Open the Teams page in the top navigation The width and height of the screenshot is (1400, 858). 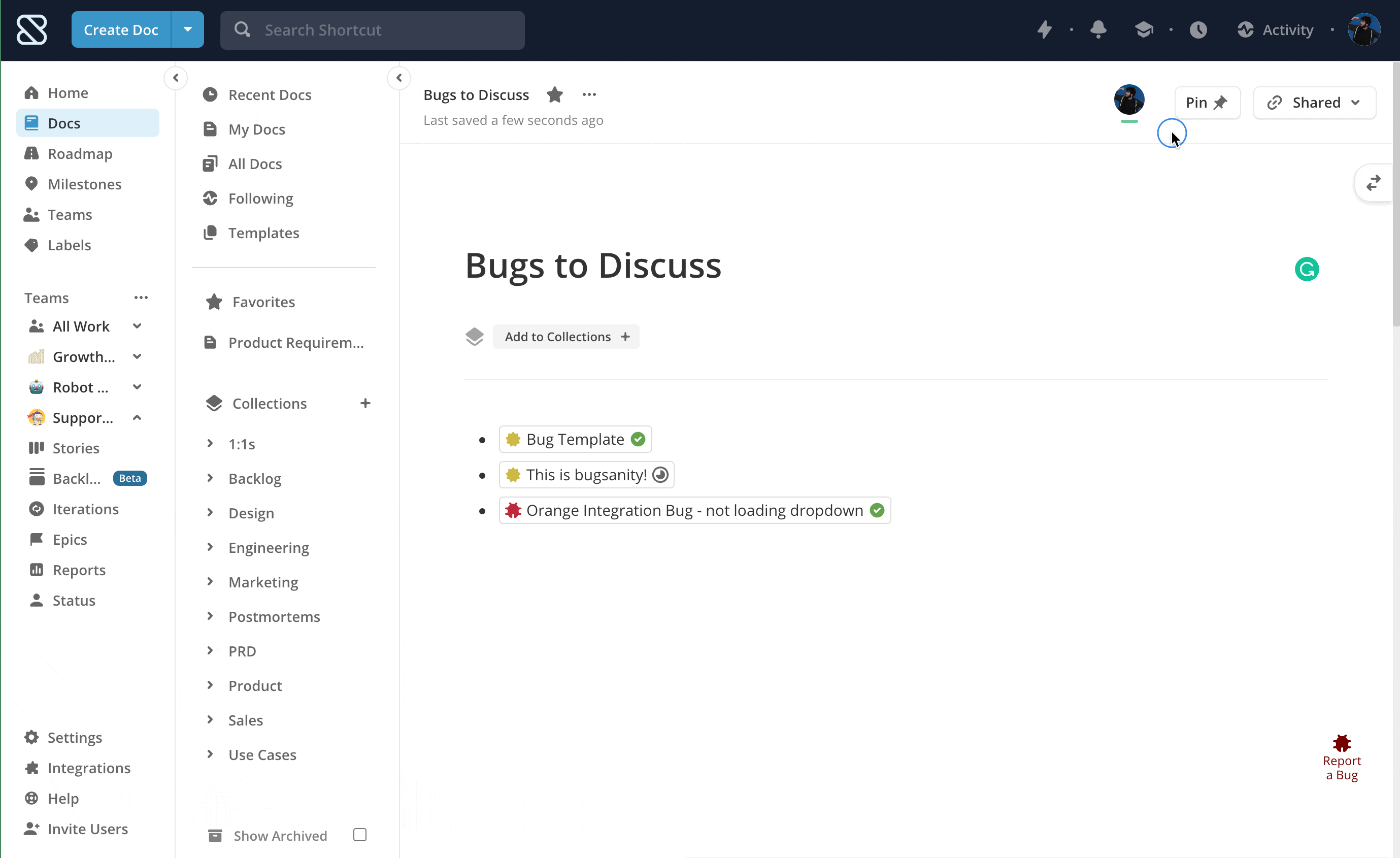pos(88,215)
